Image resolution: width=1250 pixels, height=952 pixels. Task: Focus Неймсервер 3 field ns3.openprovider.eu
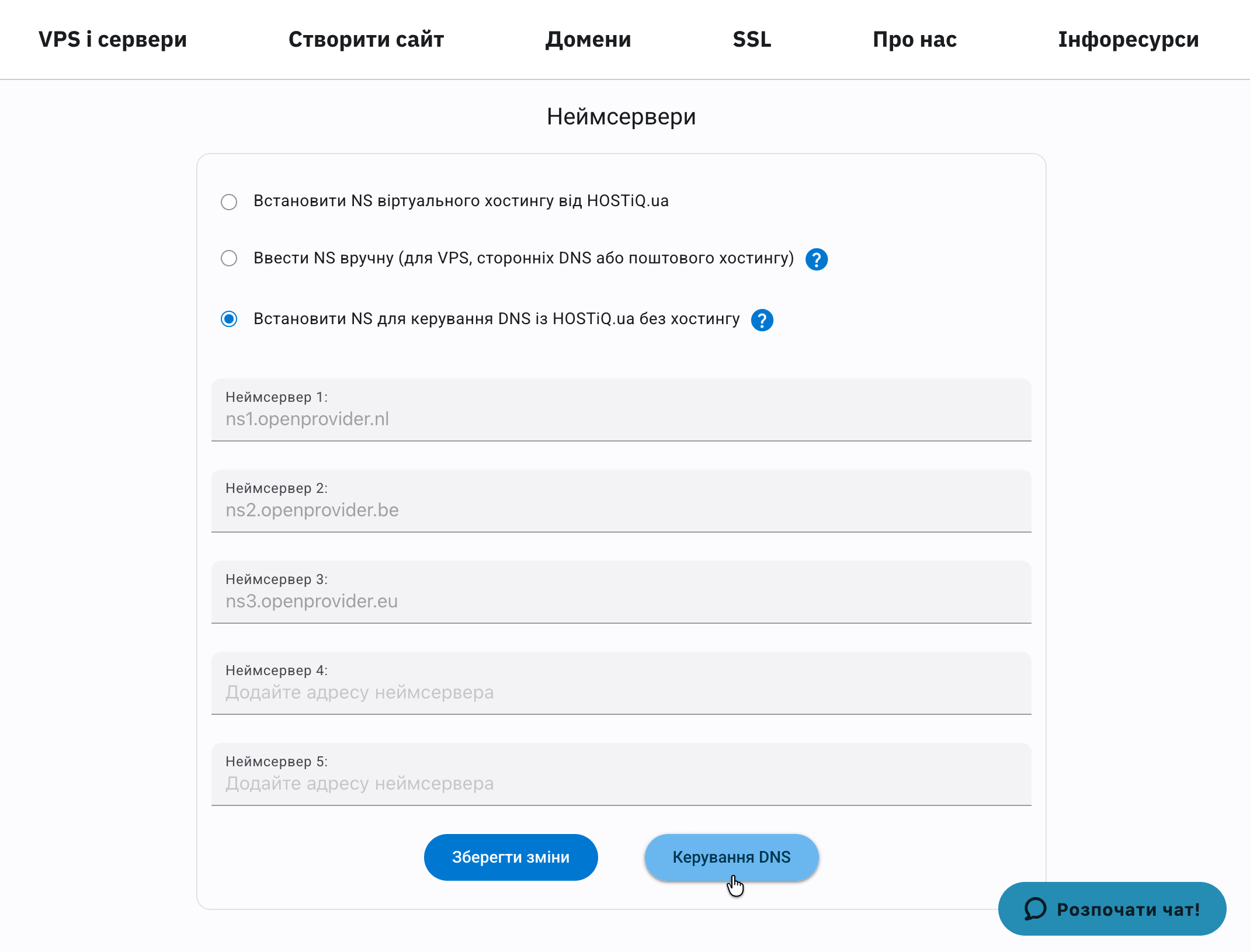(621, 600)
